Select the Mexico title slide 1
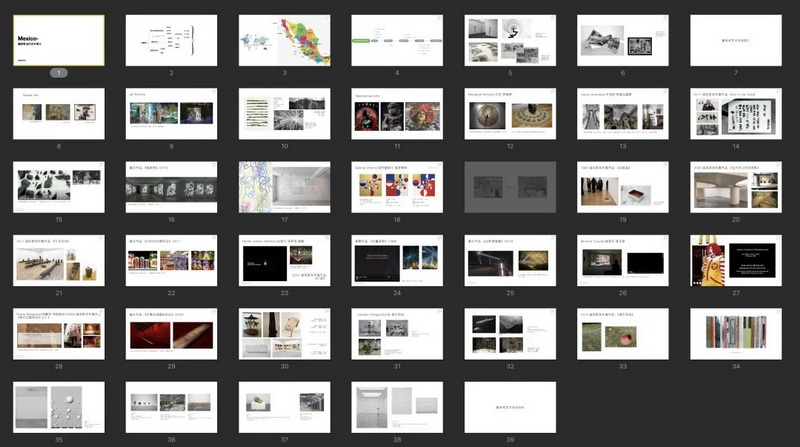Viewport: 800px width, 447px height. point(59,40)
